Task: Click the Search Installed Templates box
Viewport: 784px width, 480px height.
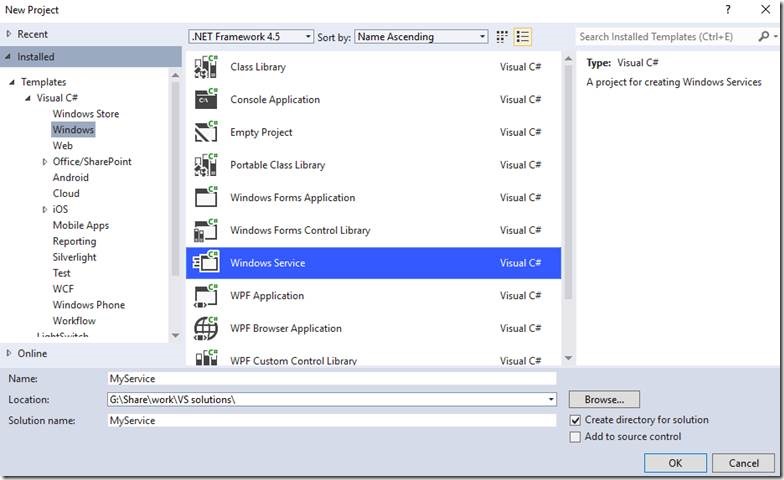Action: click(x=666, y=36)
